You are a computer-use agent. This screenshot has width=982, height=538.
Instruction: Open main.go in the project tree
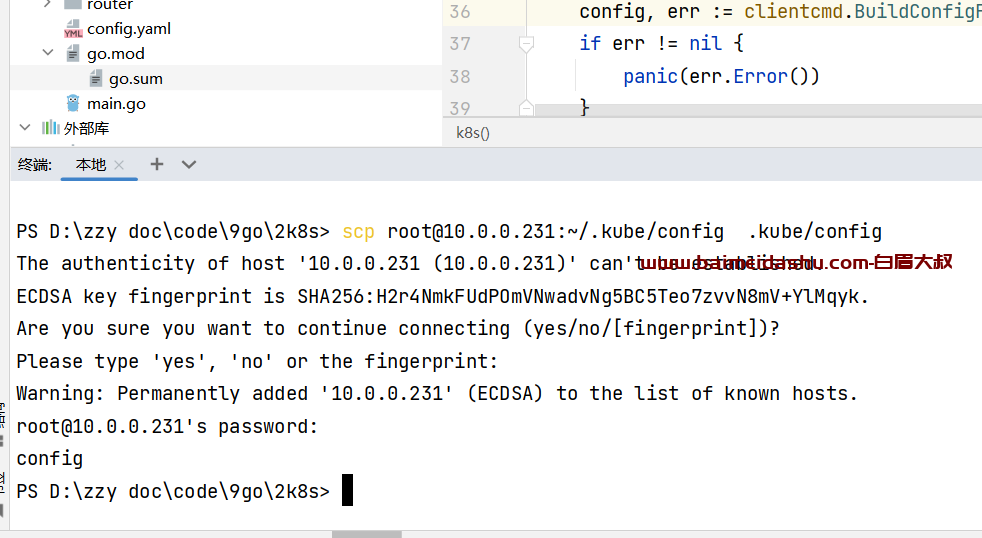pos(116,104)
